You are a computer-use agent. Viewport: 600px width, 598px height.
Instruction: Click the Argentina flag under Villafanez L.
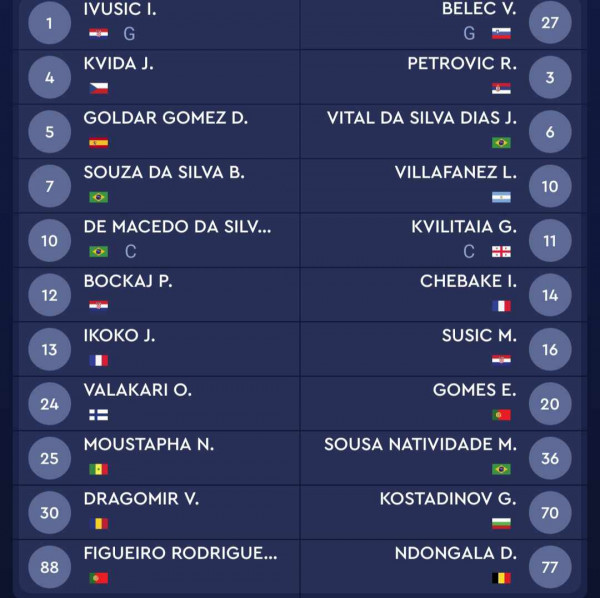pos(501,197)
